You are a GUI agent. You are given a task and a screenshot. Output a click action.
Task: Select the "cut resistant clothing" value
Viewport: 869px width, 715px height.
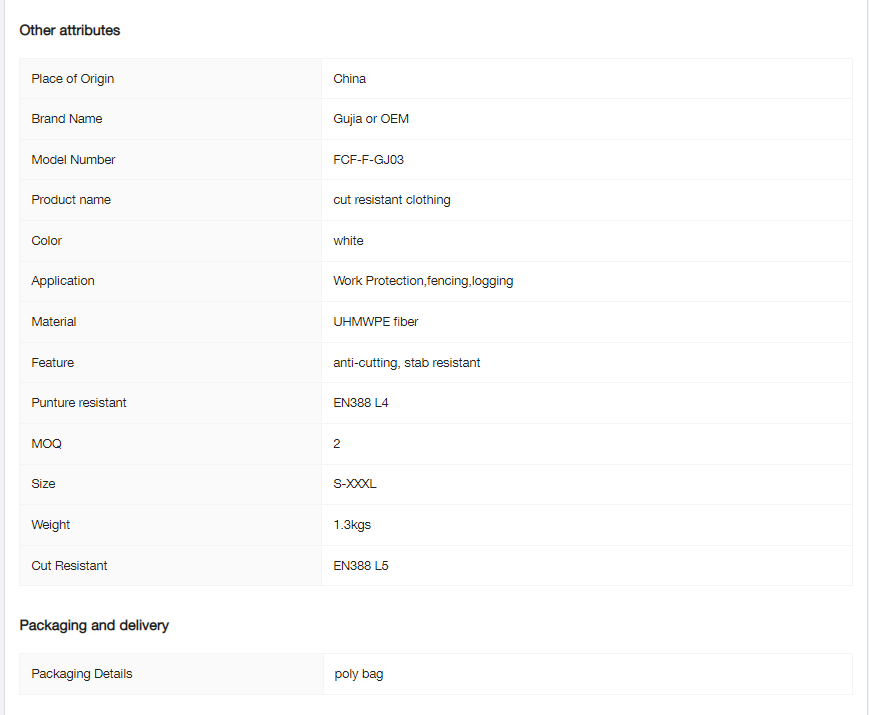click(x=392, y=200)
